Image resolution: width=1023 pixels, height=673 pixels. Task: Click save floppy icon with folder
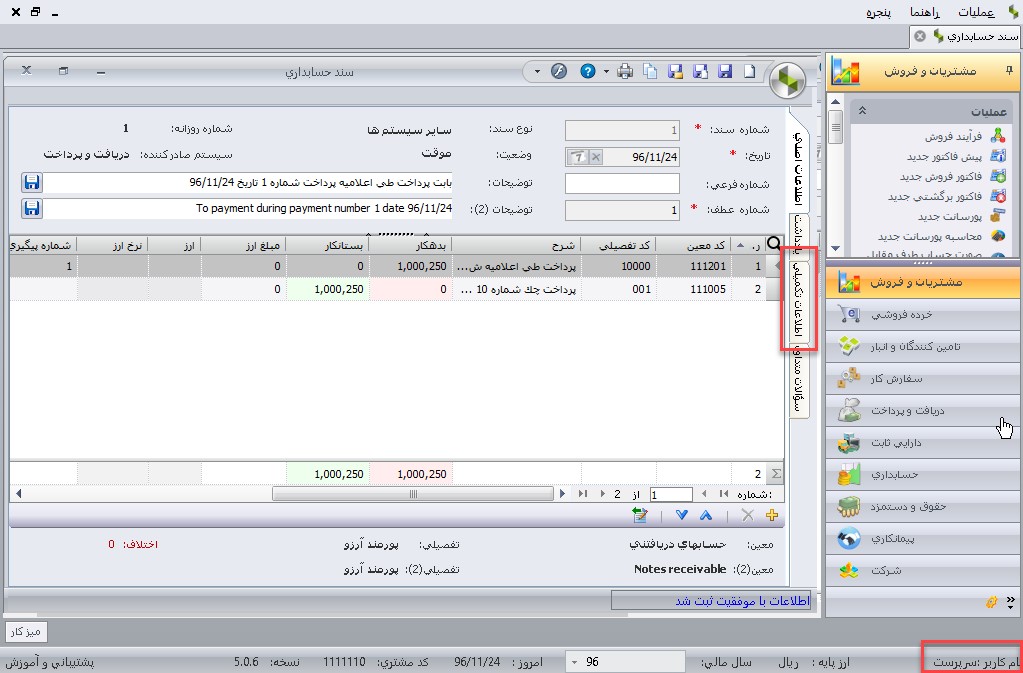[676, 71]
